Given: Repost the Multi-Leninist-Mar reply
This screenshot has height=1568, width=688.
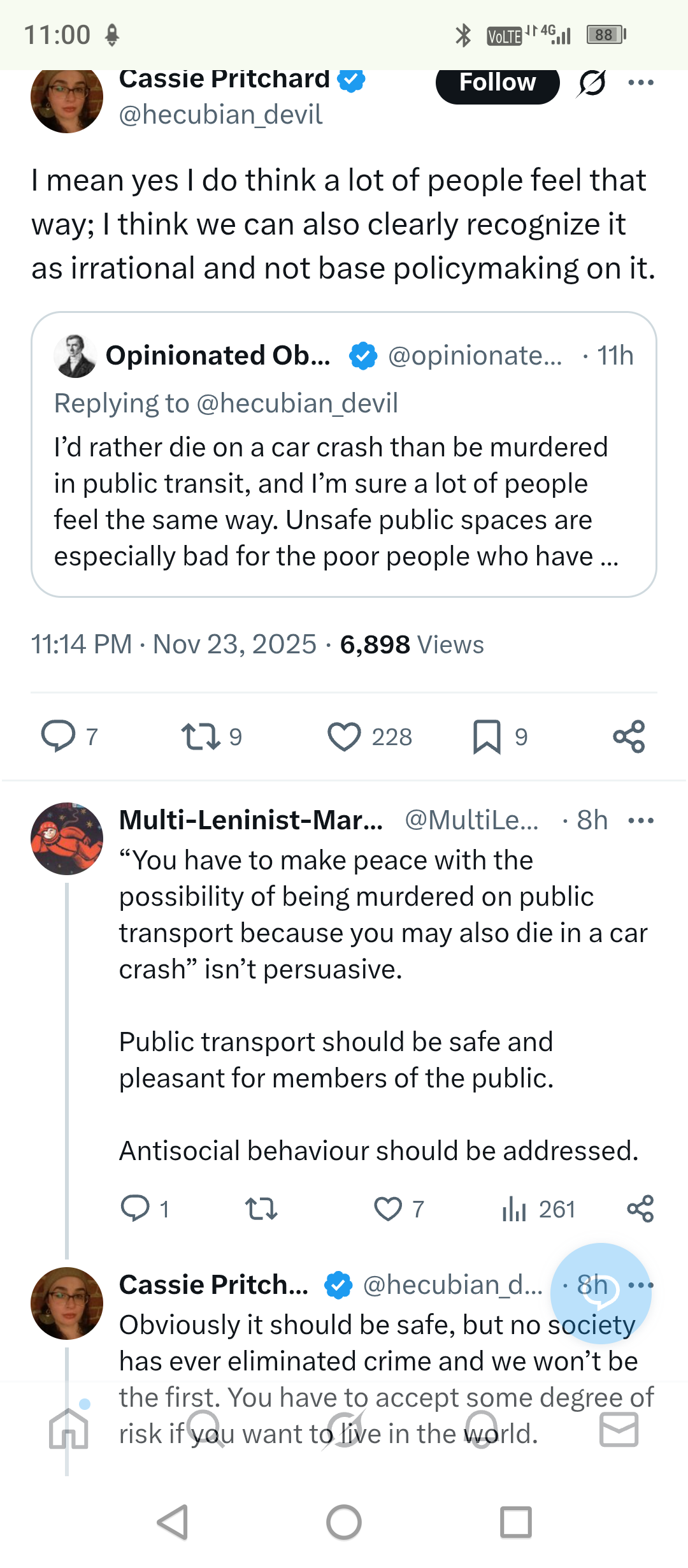Looking at the screenshot, I should coord(261,1209).
